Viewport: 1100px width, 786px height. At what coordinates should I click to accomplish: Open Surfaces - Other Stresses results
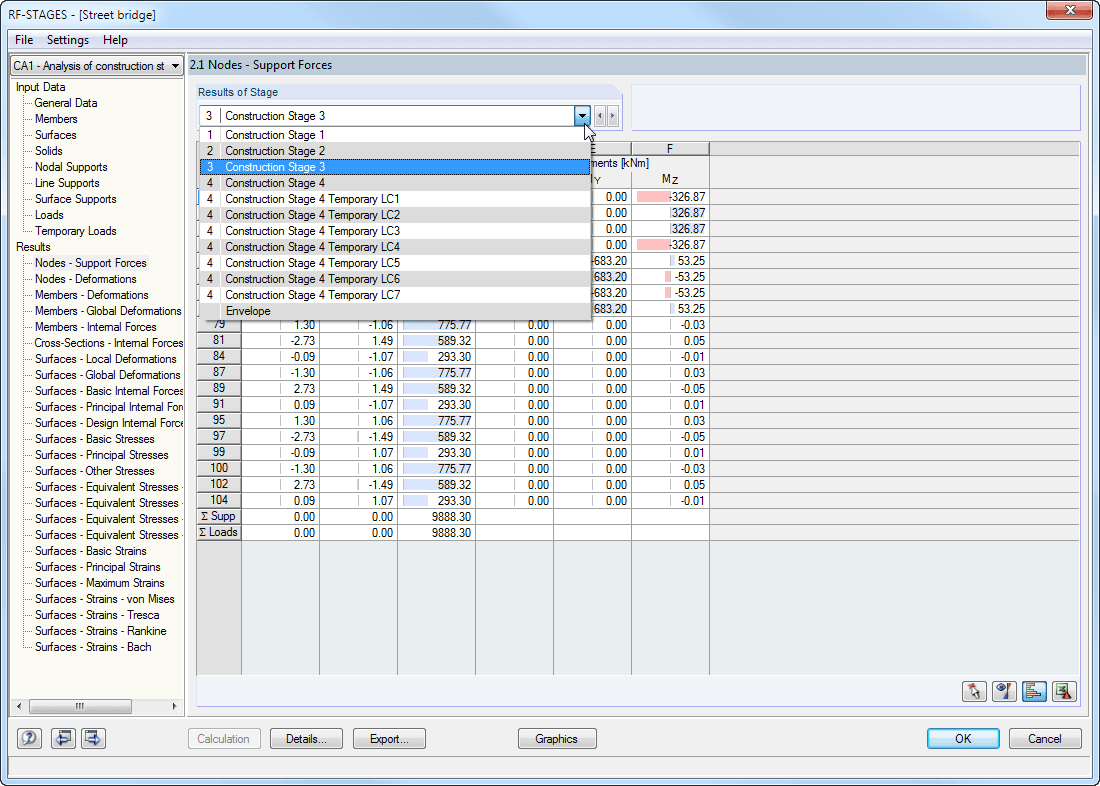[x=95, y=471]
